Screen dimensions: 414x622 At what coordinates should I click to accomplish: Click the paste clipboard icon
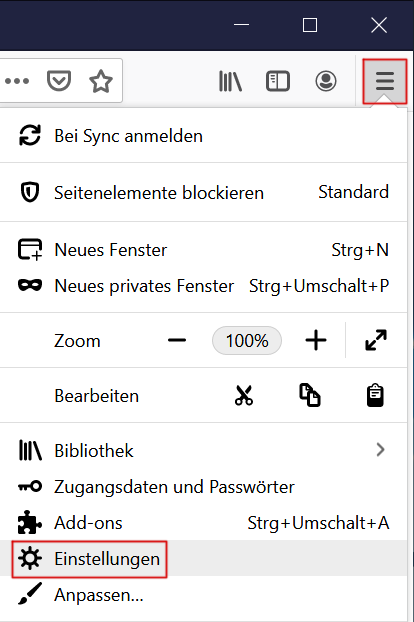(375, 395)
